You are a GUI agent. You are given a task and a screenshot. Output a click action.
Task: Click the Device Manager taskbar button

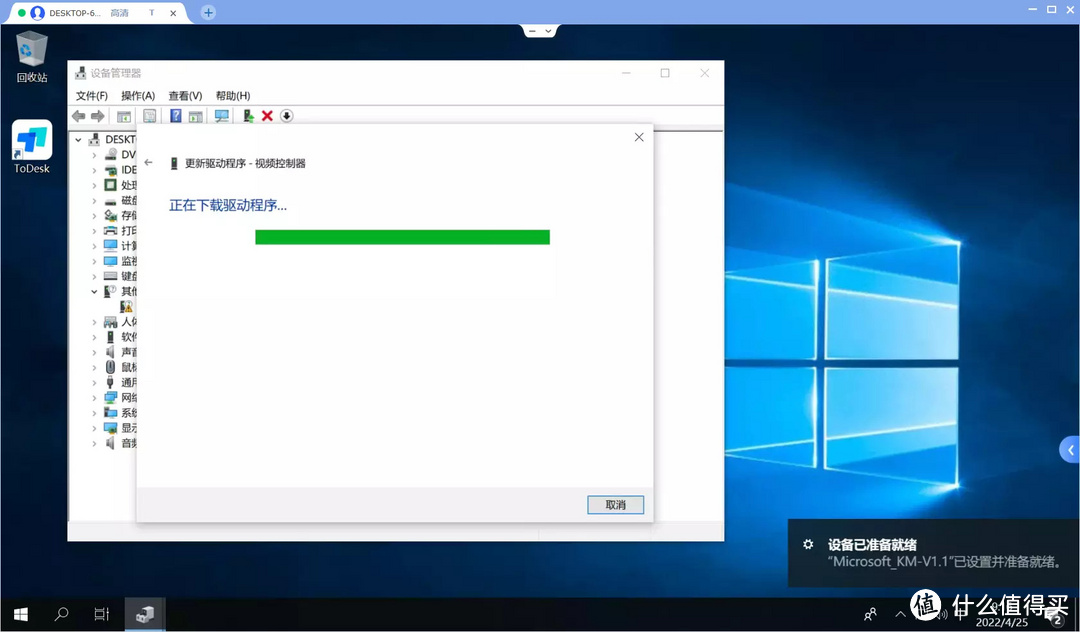[145, 613]
